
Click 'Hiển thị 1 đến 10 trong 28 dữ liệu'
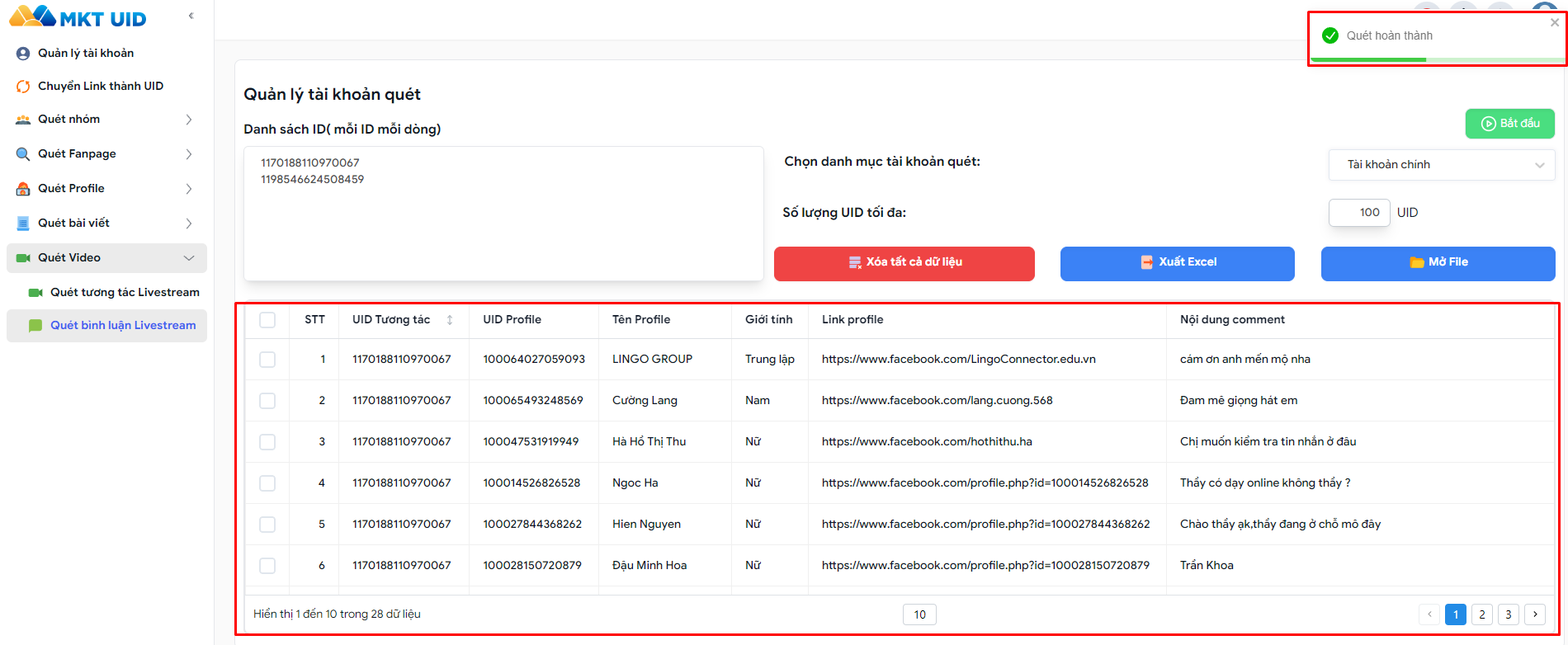click(337, 614)
